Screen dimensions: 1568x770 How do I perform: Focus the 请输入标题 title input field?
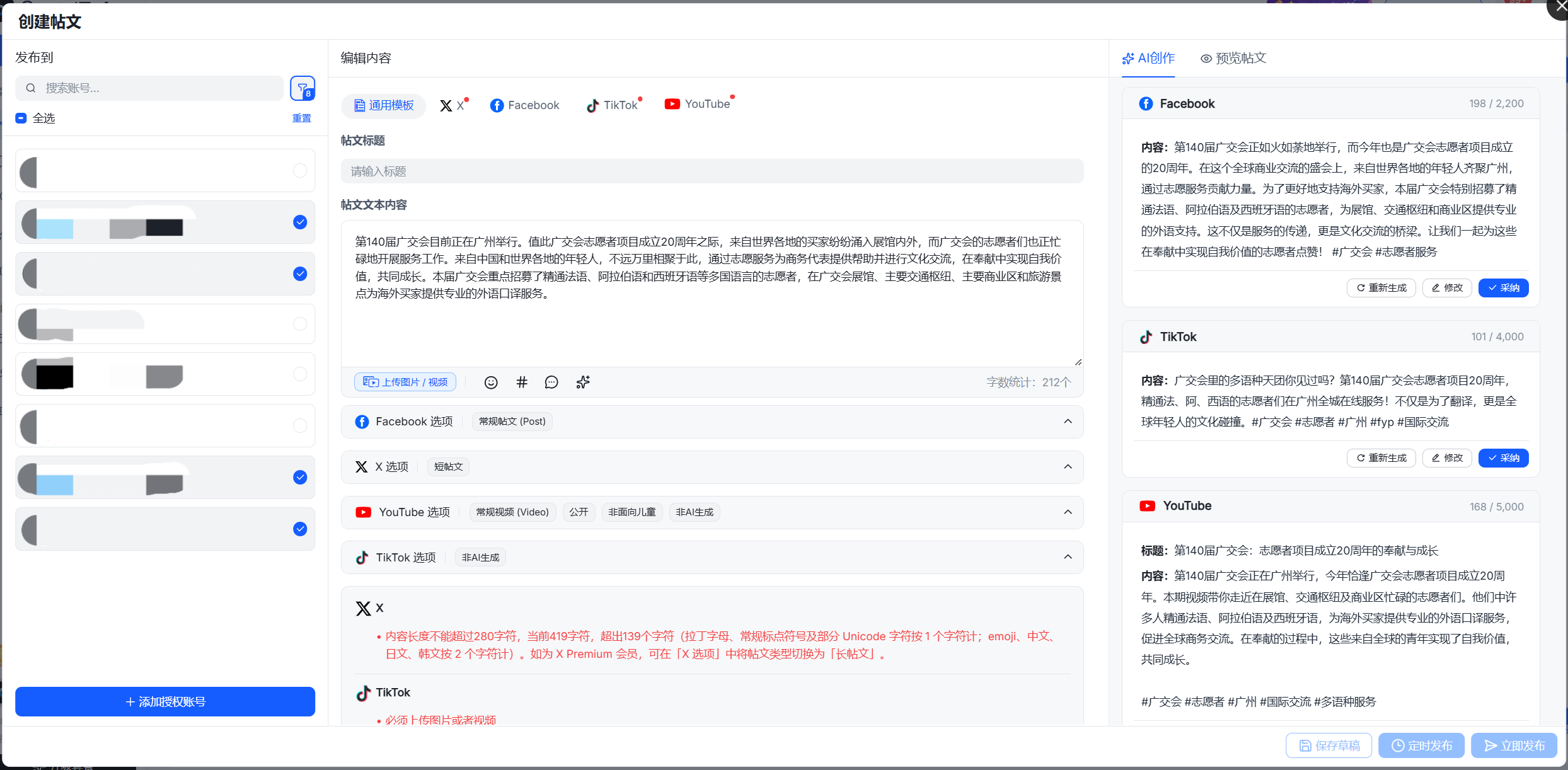point(712,171)
